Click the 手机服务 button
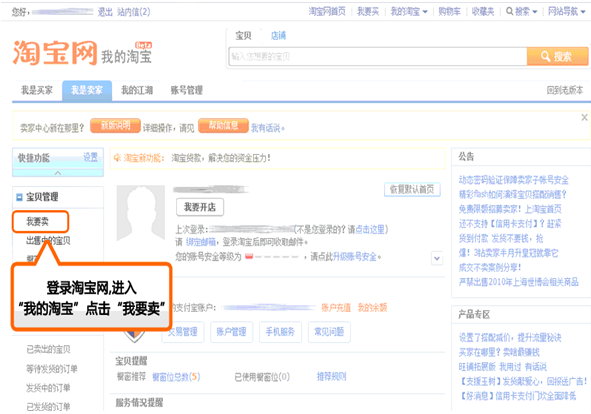The height and width of the screenshot is (414, 591). click(x=280, y=332)
